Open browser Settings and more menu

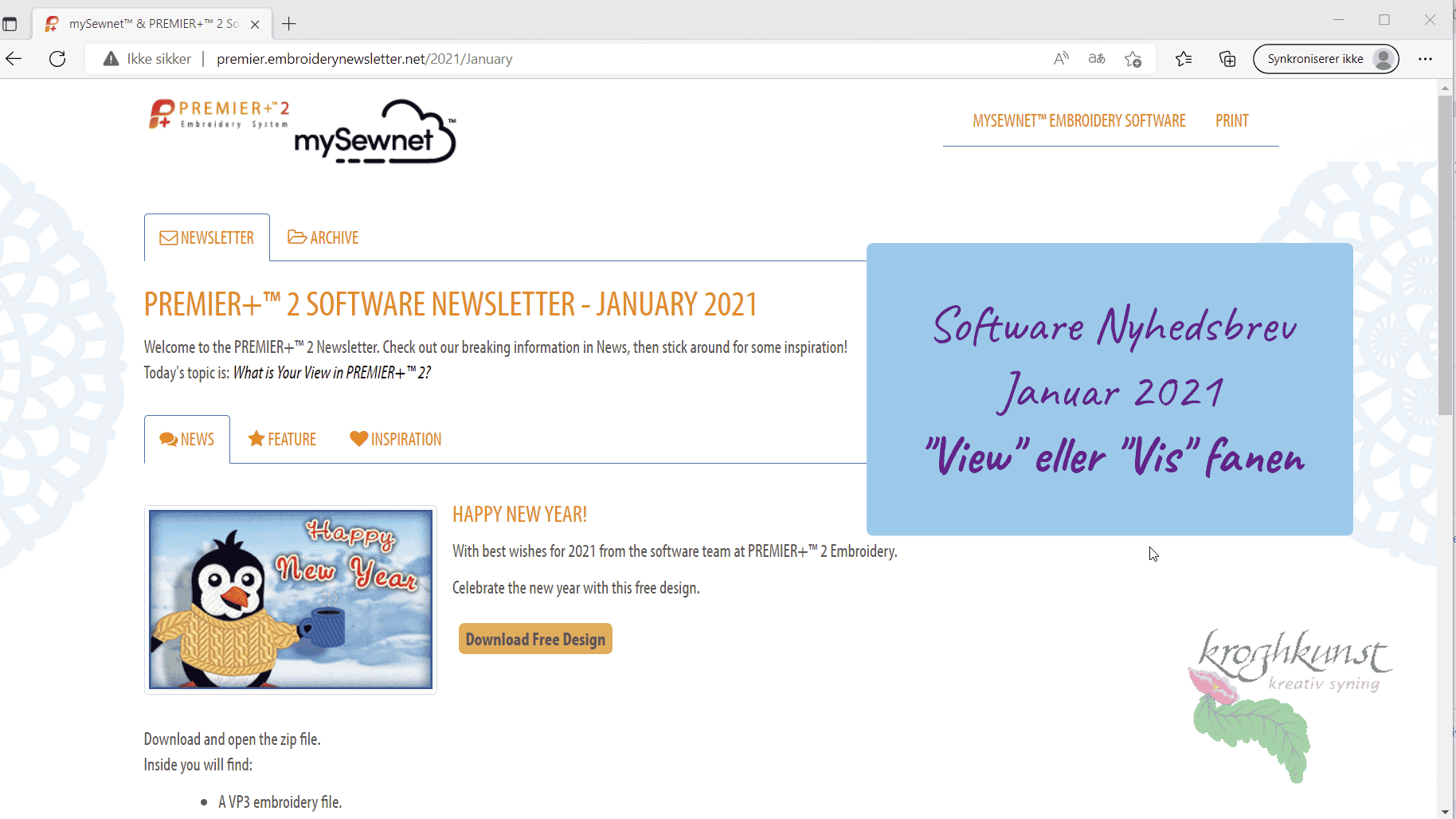(1425, 59)
